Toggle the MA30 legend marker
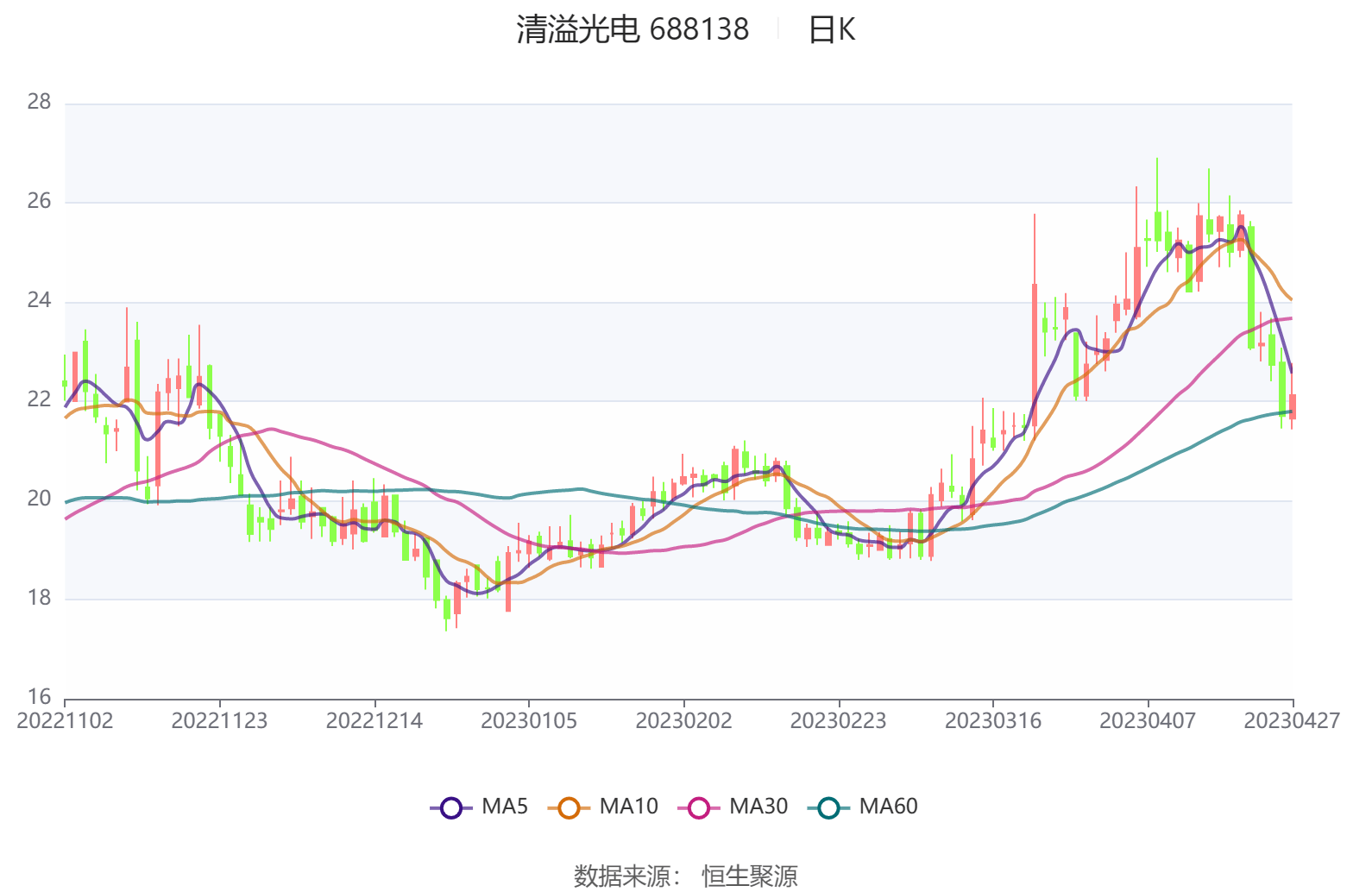Screen dimensions: 1372x892 tap(699, 807)
